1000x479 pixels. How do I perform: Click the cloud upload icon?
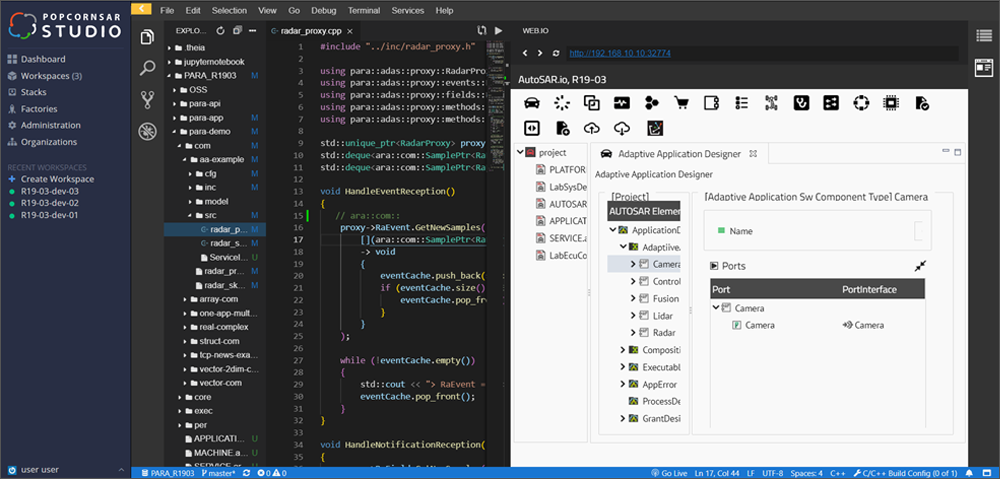coord(592,128)
